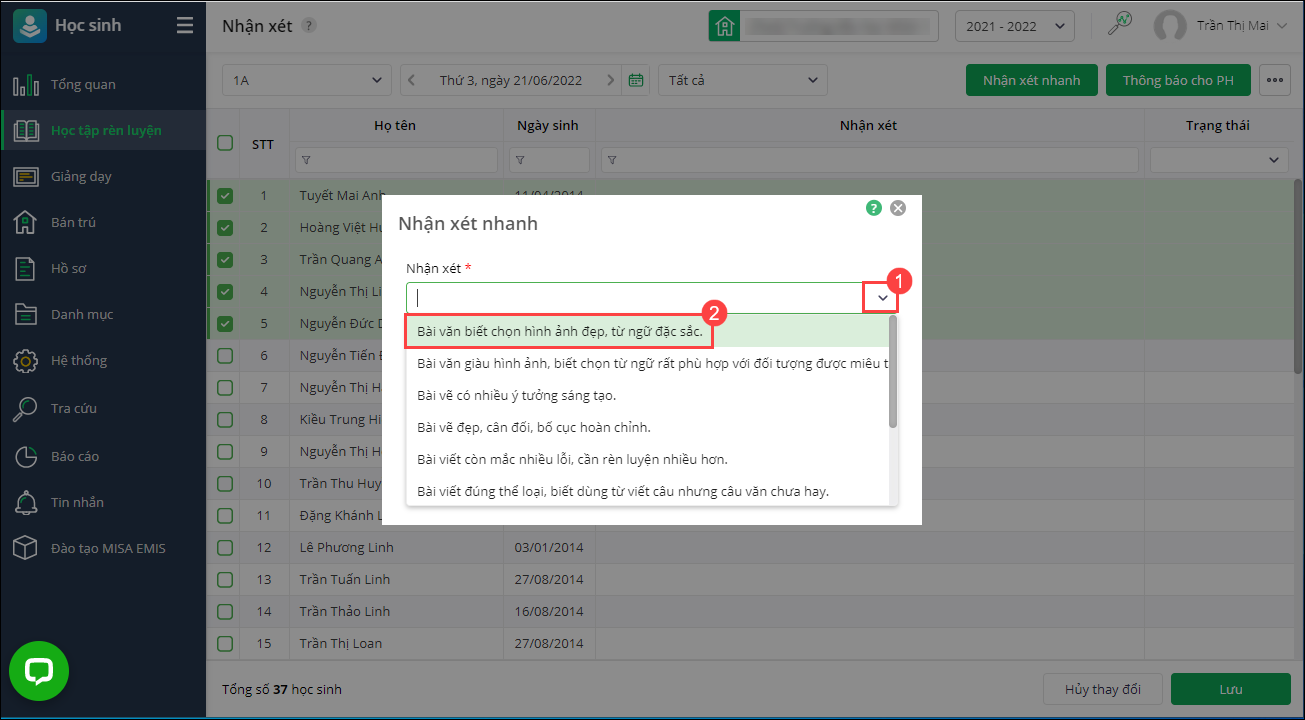Select 'Bài vẽ có nhiều ý tưởng sáng tạo' option
1305x720 pixels.
tap(516, 396)
